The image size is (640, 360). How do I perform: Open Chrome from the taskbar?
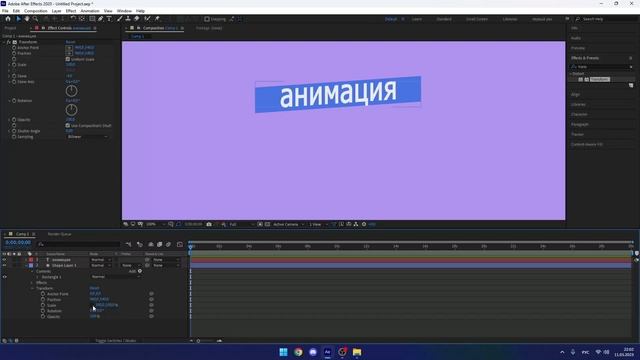point(298,352)
